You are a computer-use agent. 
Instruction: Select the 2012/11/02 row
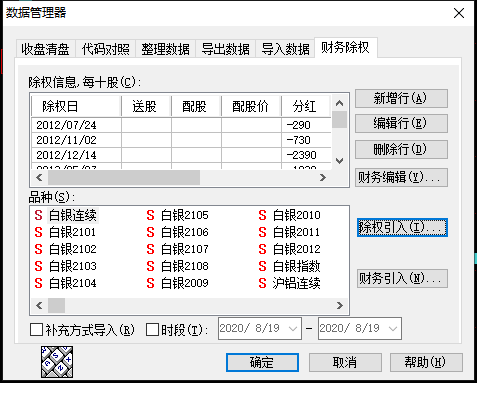(181, 140)
